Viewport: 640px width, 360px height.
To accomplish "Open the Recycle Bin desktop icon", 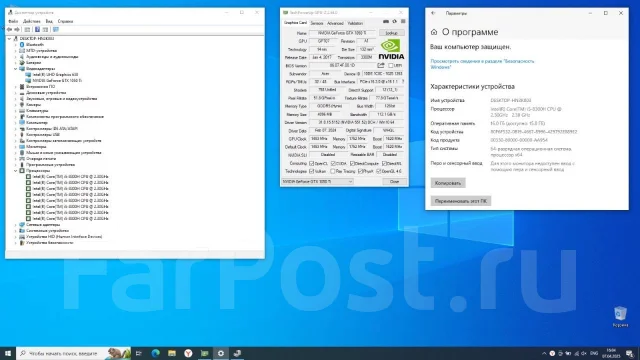I will (x=620, y=317).
